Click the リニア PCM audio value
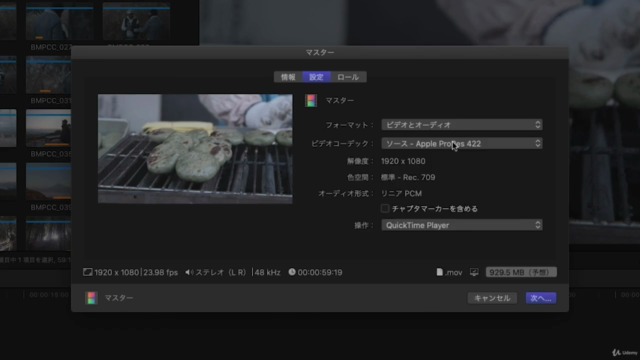640x360 pixels. [401, 193]
